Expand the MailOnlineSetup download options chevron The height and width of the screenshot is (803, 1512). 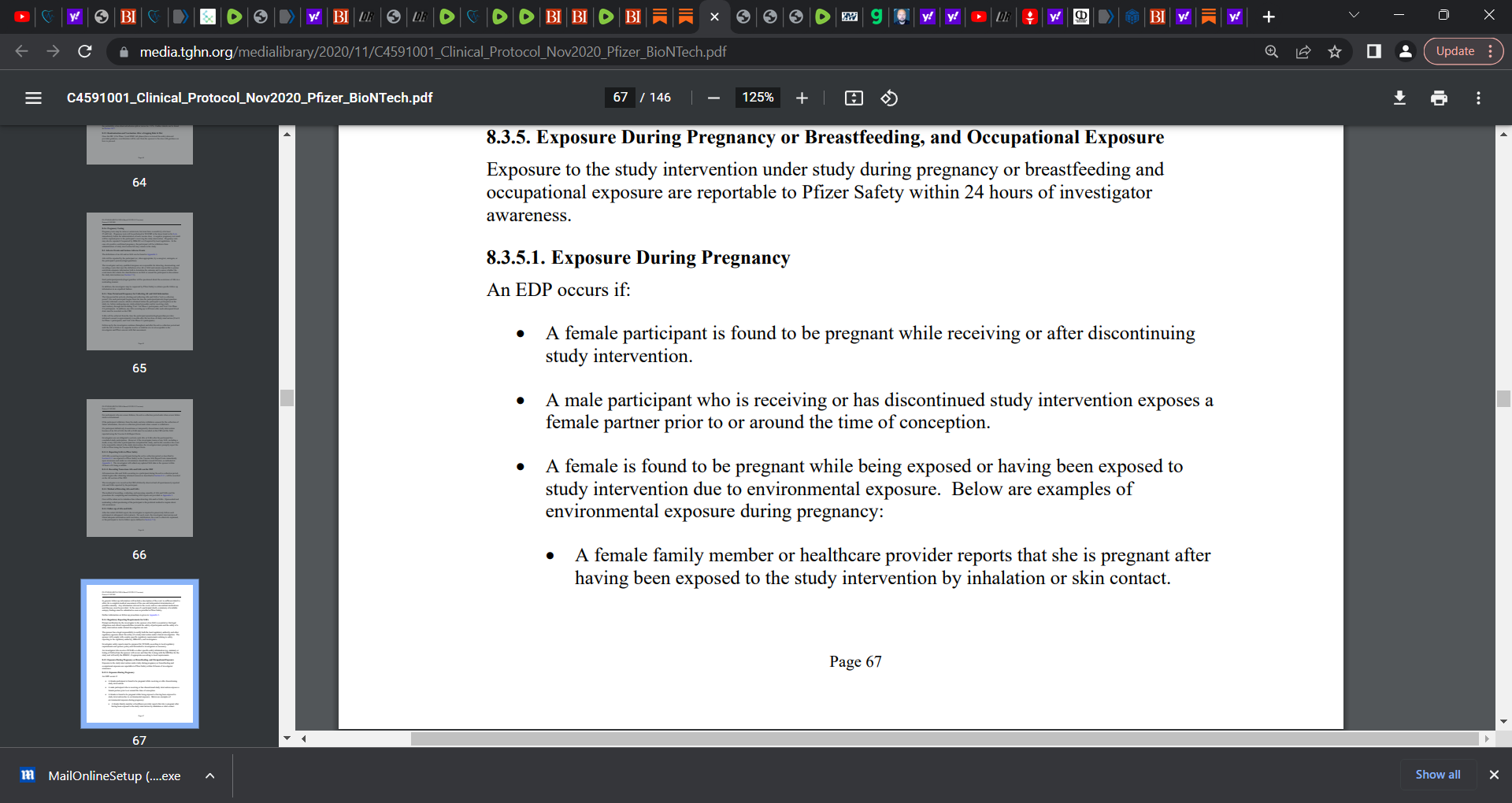point(210,775)
